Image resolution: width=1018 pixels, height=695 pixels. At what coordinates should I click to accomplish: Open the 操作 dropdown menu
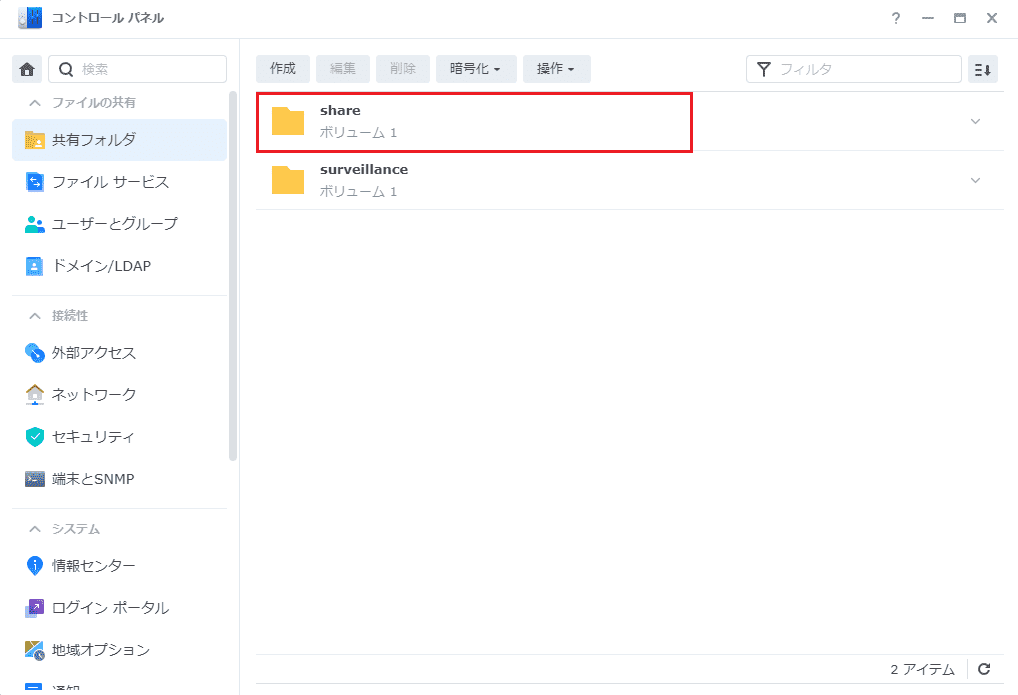556,69
